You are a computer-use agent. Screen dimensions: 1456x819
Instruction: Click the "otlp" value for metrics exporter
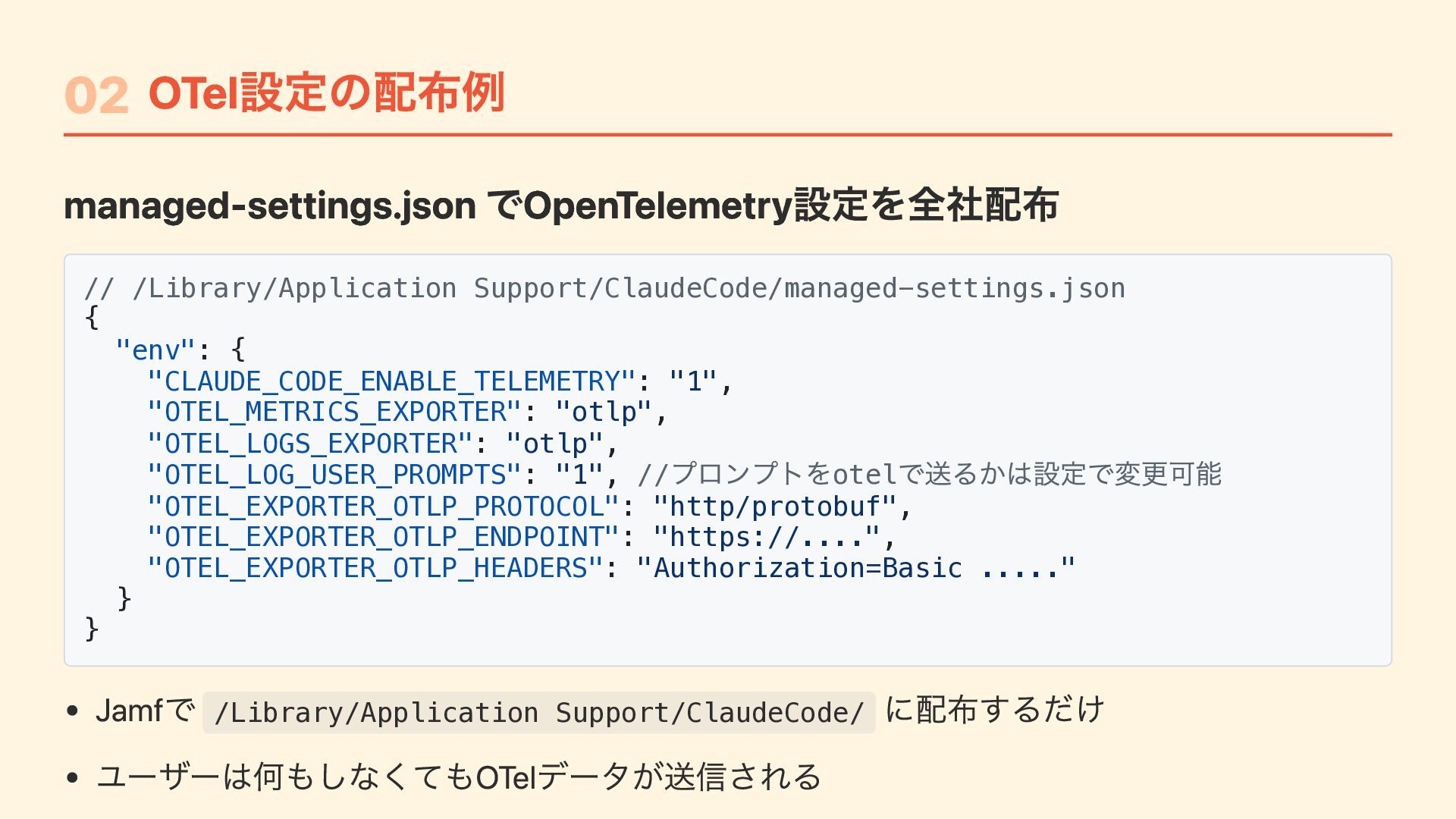[x=603, y=413]
